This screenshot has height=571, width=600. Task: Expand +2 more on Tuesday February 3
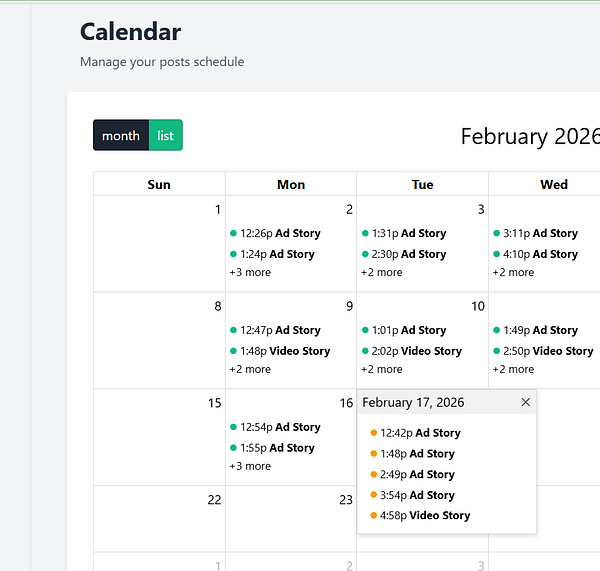click(382, 272)
